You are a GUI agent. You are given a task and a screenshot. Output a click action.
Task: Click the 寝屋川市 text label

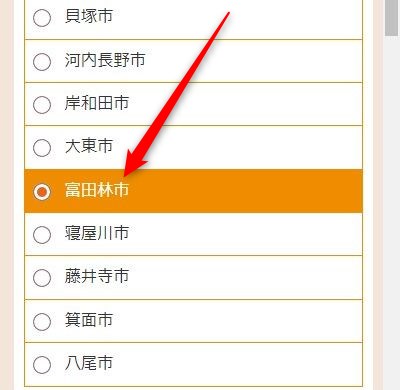(97, 233)
